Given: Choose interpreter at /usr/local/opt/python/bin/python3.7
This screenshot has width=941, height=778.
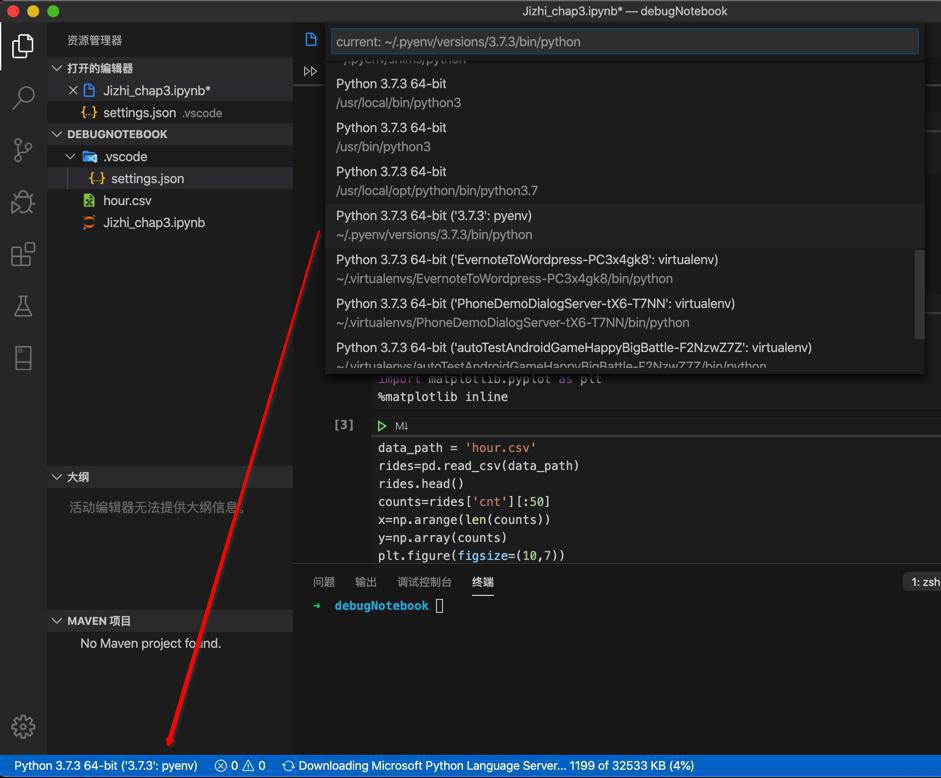Looking at the screenshot, I should [x=624, y=181].
